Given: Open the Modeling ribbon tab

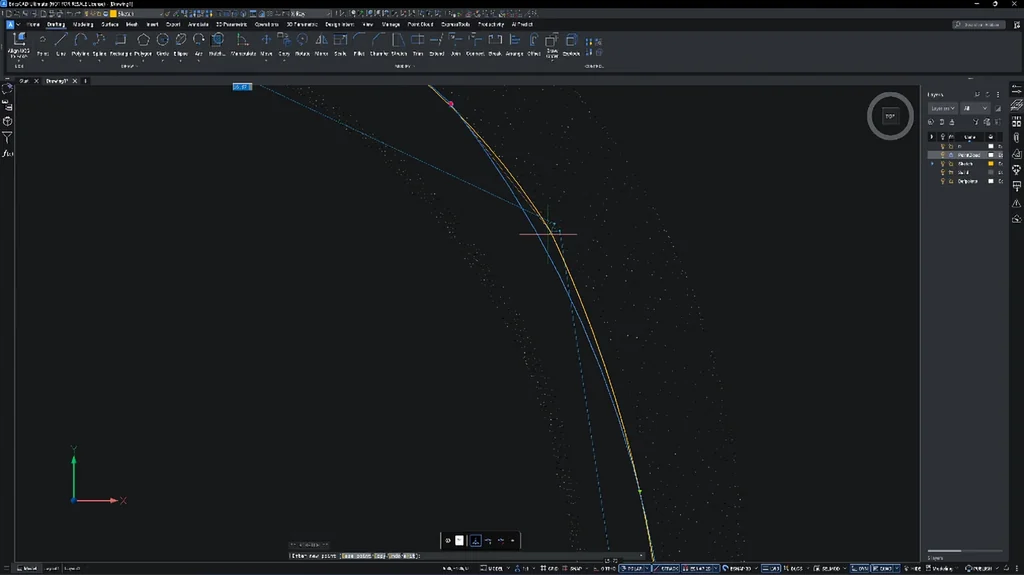Looking at the screenshot, I should click(x=83, y=24).
